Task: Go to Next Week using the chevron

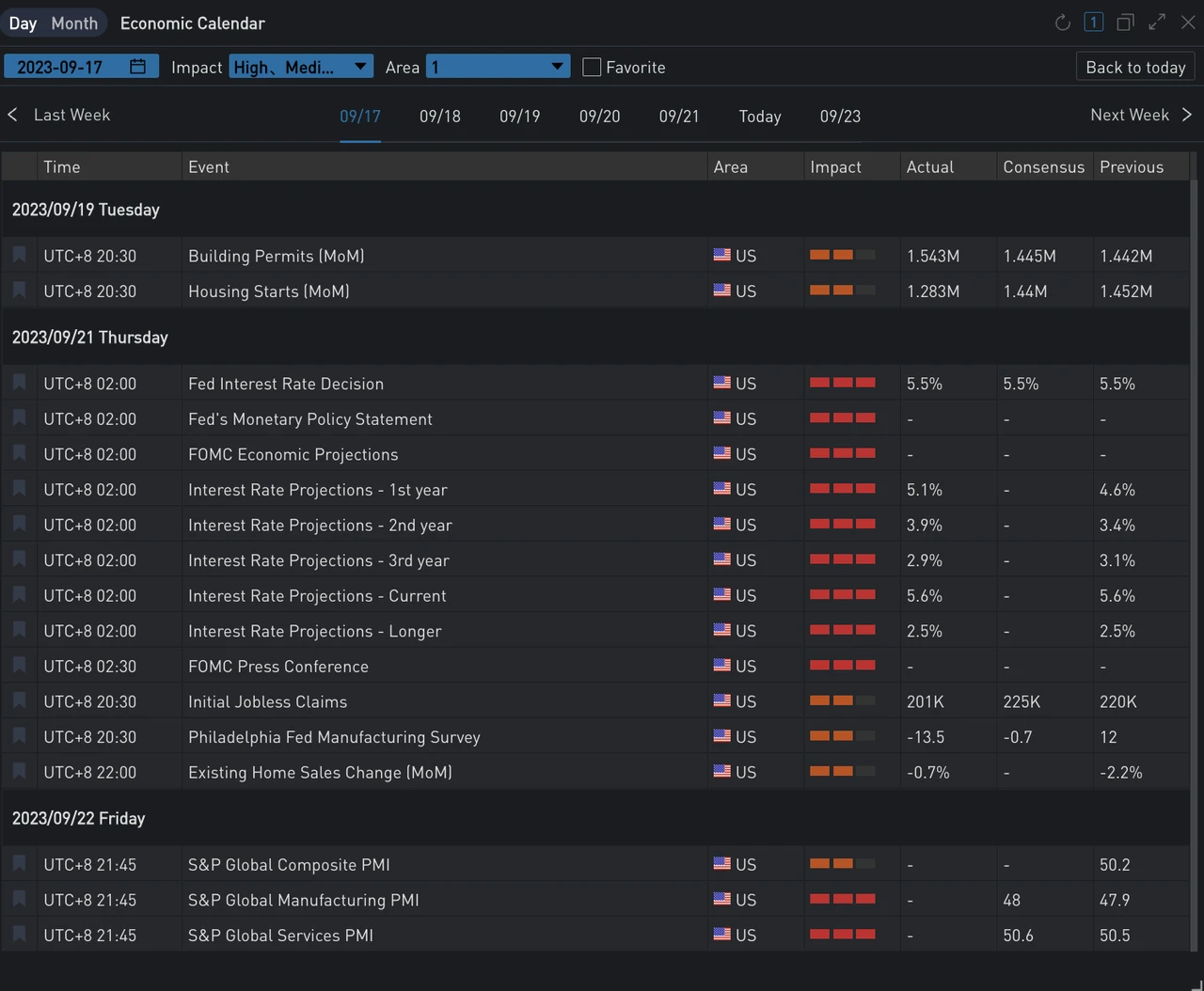Action: (1186, 115)
